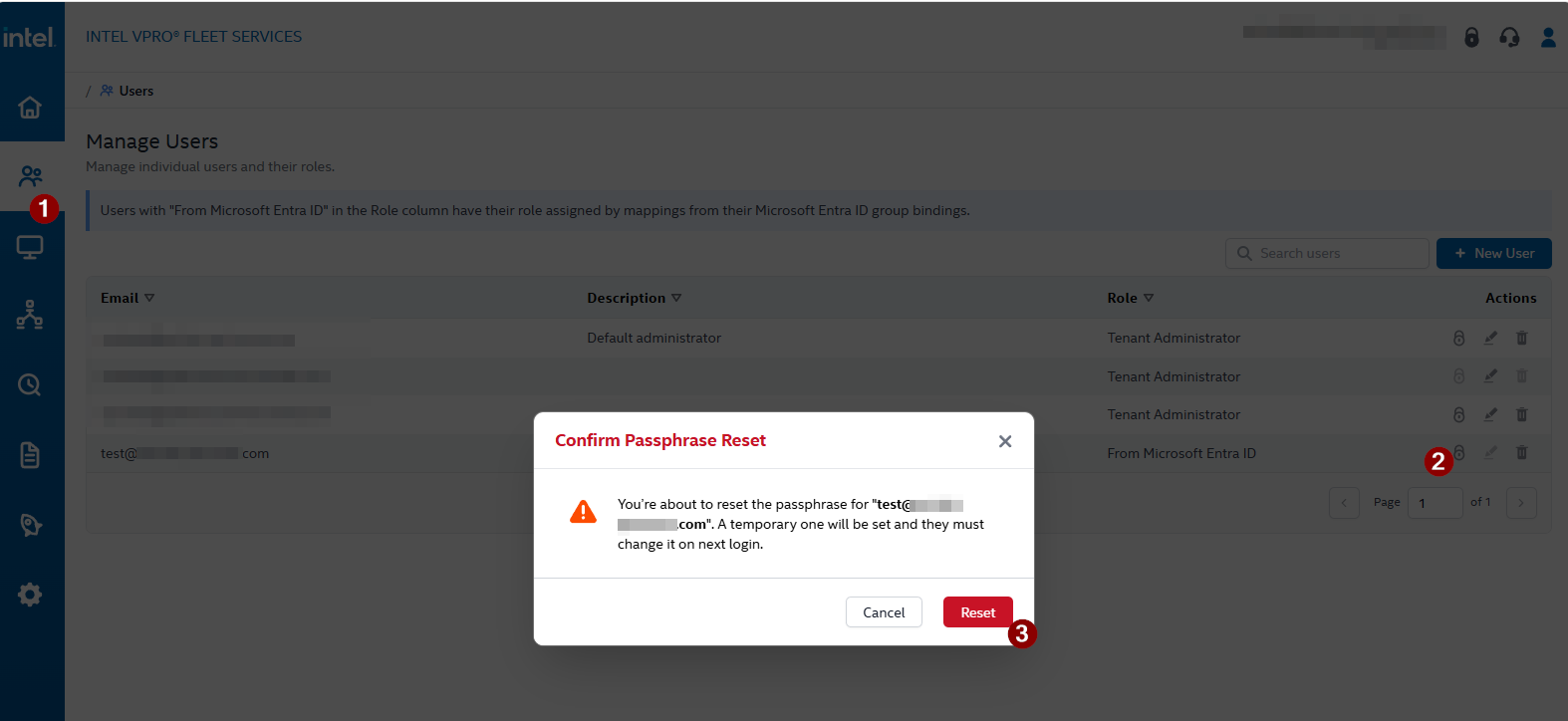Select the "Default administrator" description cell
1568x721 pixels.
click(x=654, y=339)
